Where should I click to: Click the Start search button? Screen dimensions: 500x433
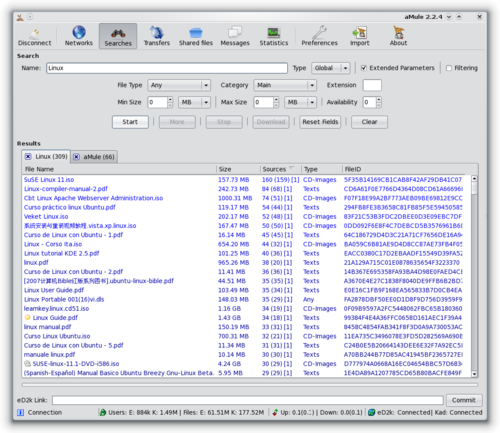(130, 122)
